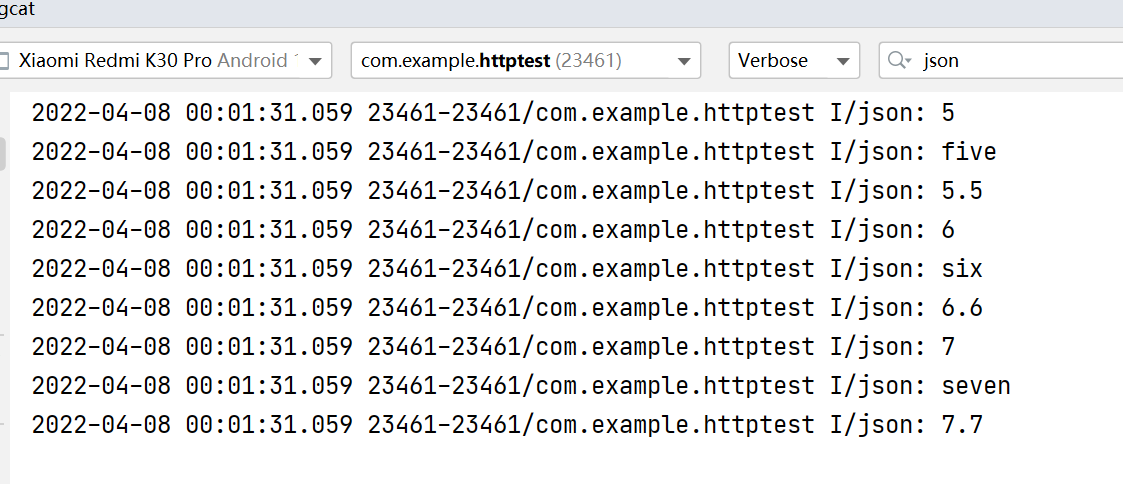The width and height of the screenshot is (1123, 484).
Task: Click the log entry with value 6.6
Action: coord(507,308)
